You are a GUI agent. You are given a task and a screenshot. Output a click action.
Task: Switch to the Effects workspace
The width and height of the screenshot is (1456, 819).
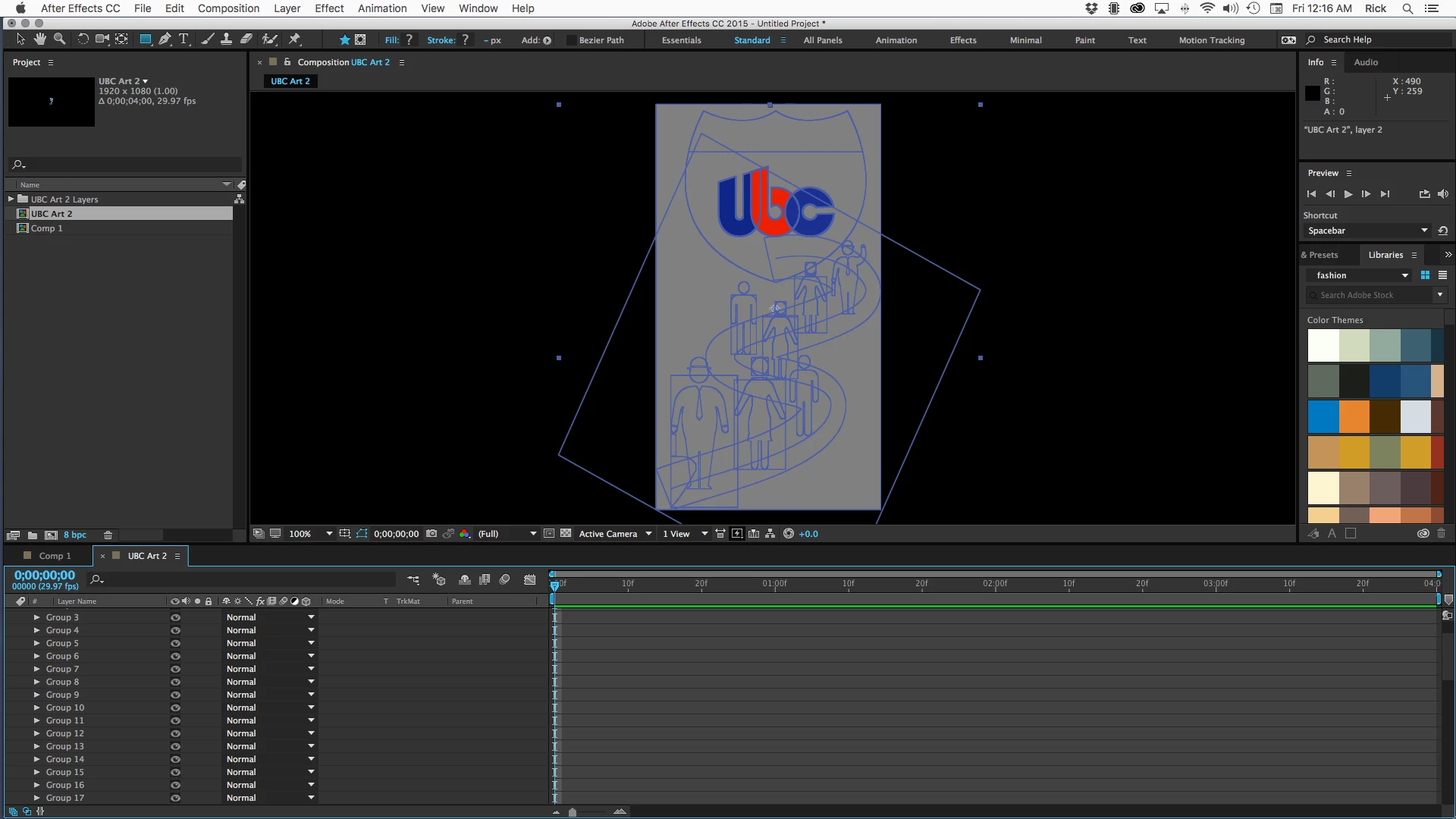962,40
